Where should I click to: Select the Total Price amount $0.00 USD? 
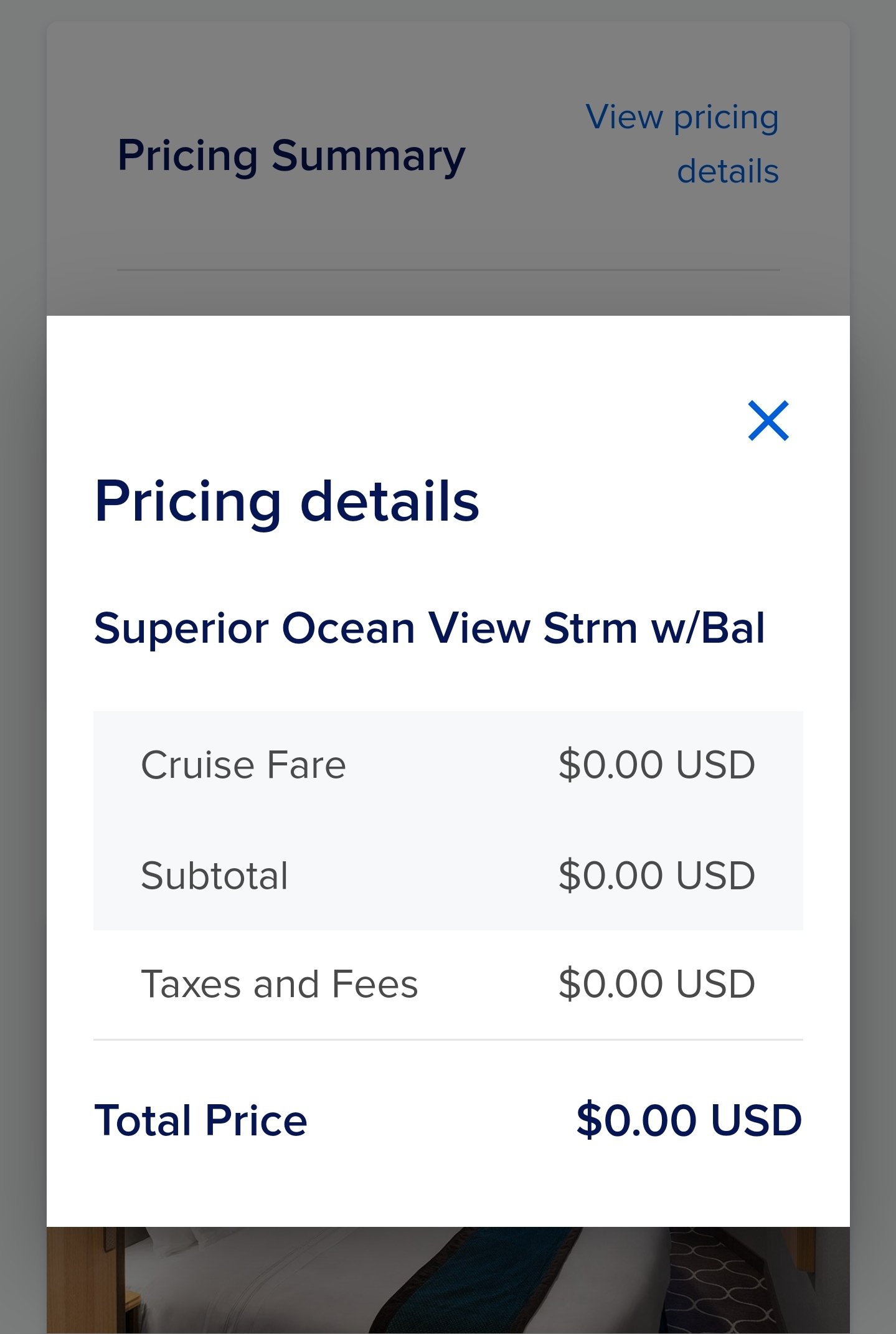pos(689,1120)
